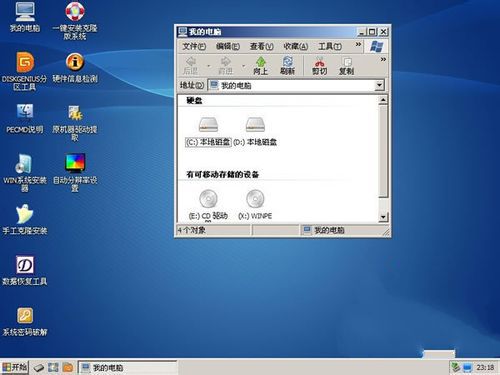Viewport: 500px width, 375px height.
Task: Click the 刷新 refresh toolbar button
Action: coord(287,66)
